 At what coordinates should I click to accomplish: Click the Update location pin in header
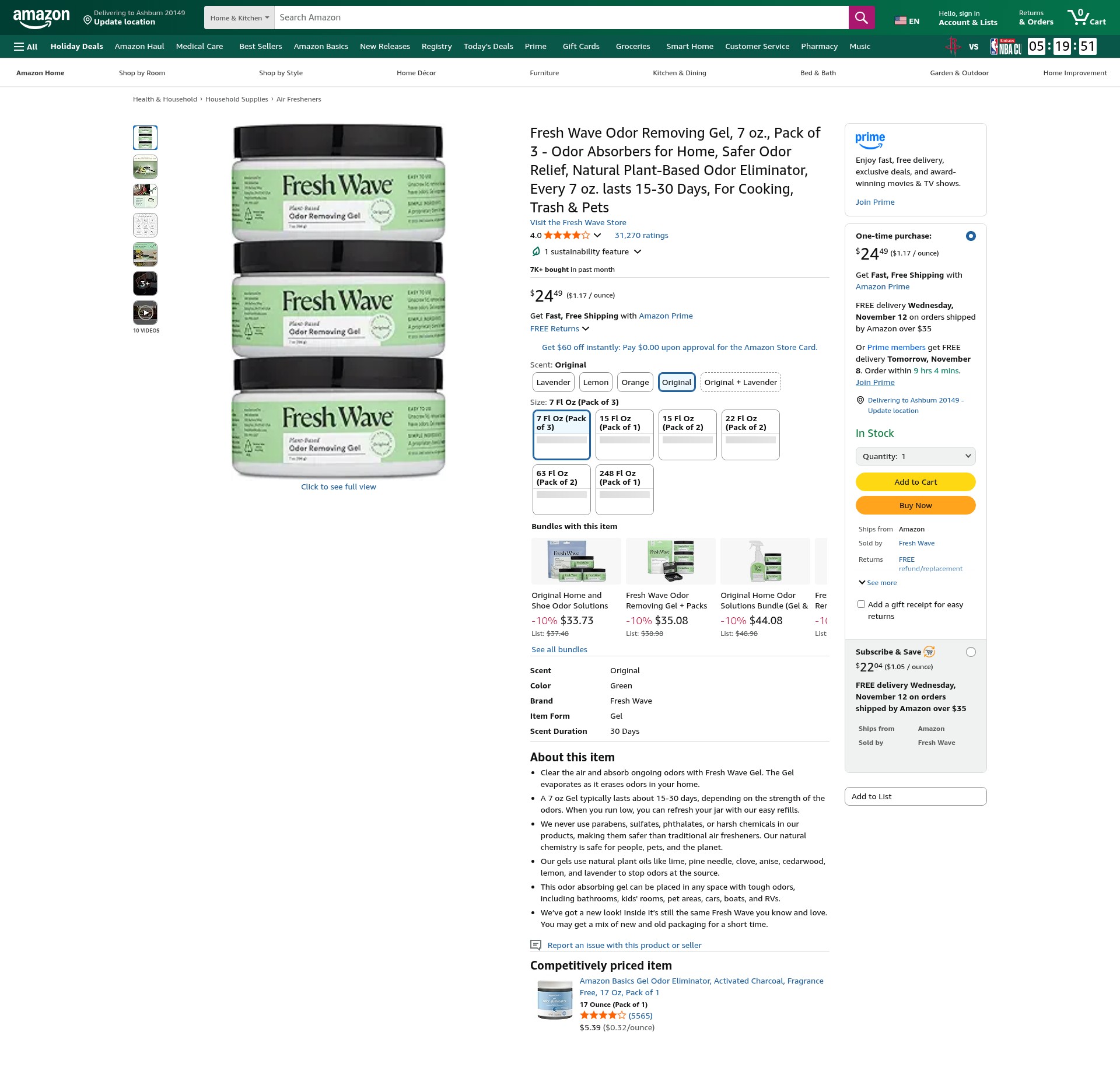[x=87, y=20]
